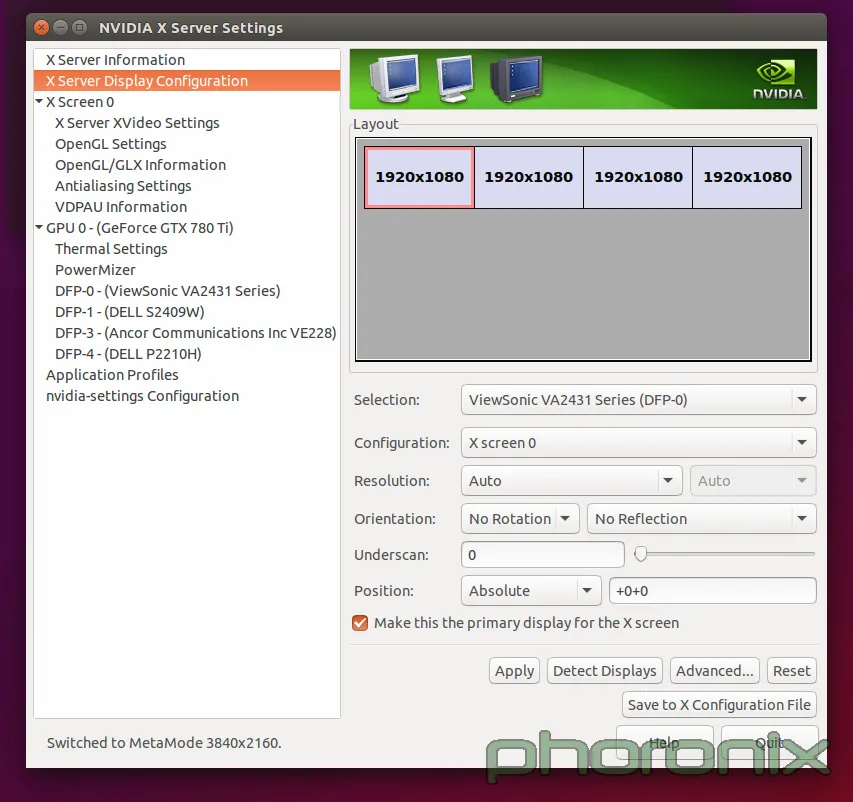
Task: Open VDPAU Information page
Action: coord(121,207)
